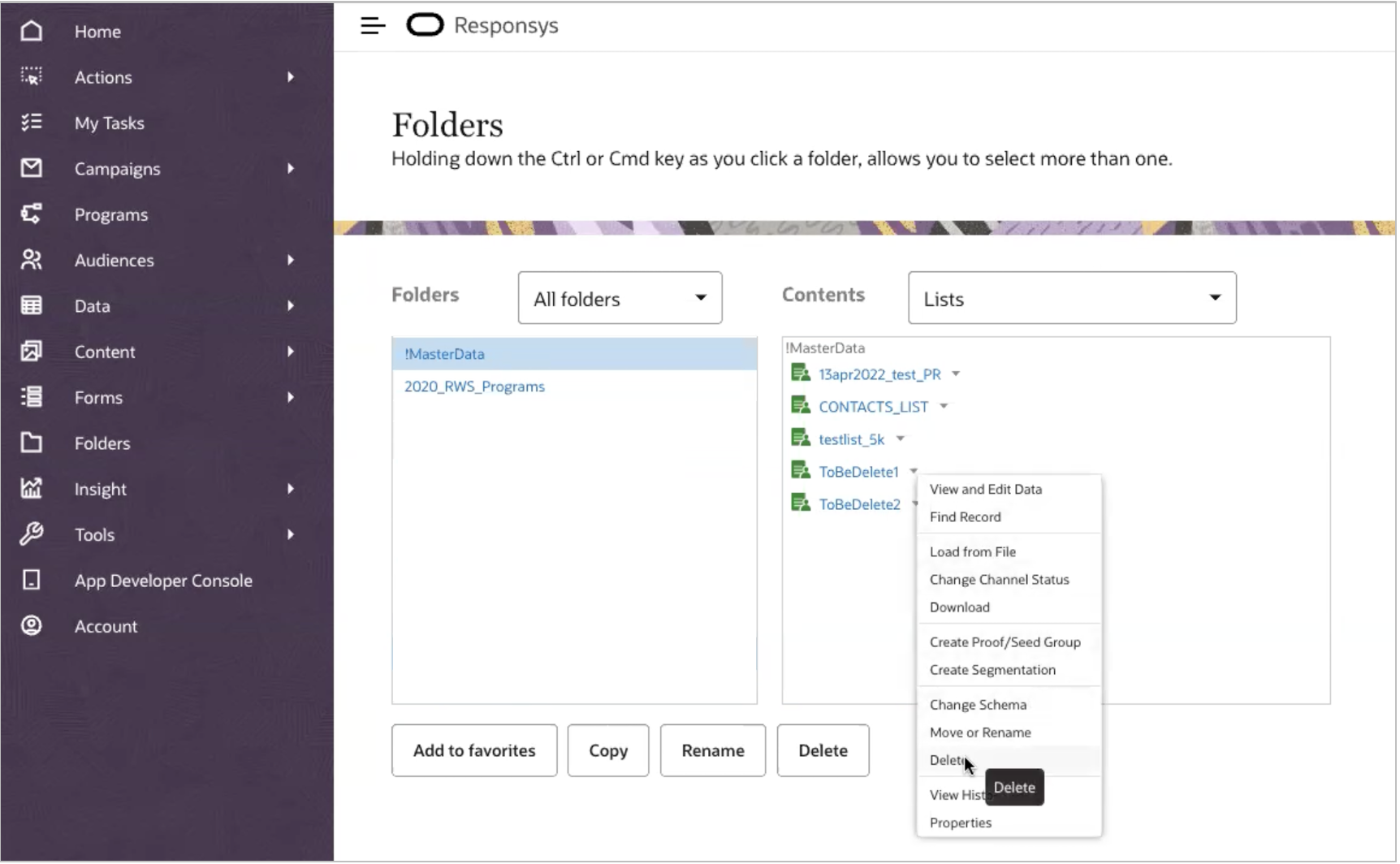Select the 2020_RWS_Programs folder
The height and width of the screenshot is (864, 1400).
pyautogui.click(x=474, y=387)
